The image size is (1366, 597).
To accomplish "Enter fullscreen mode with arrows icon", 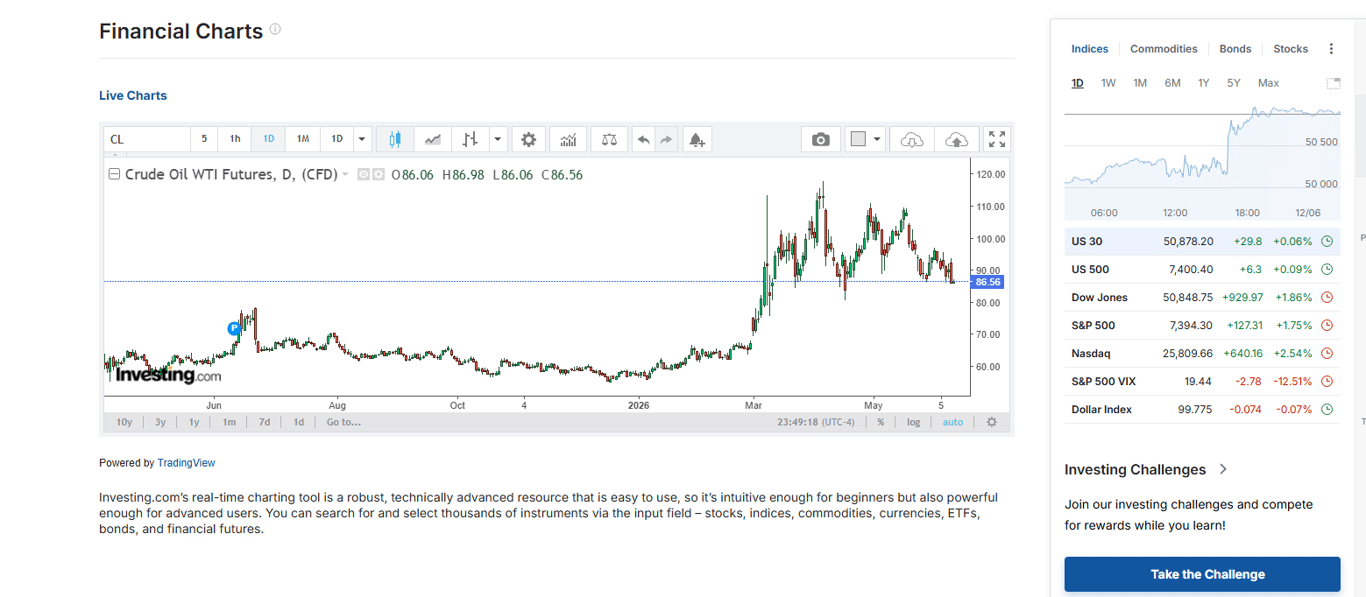I will [996, 139].
